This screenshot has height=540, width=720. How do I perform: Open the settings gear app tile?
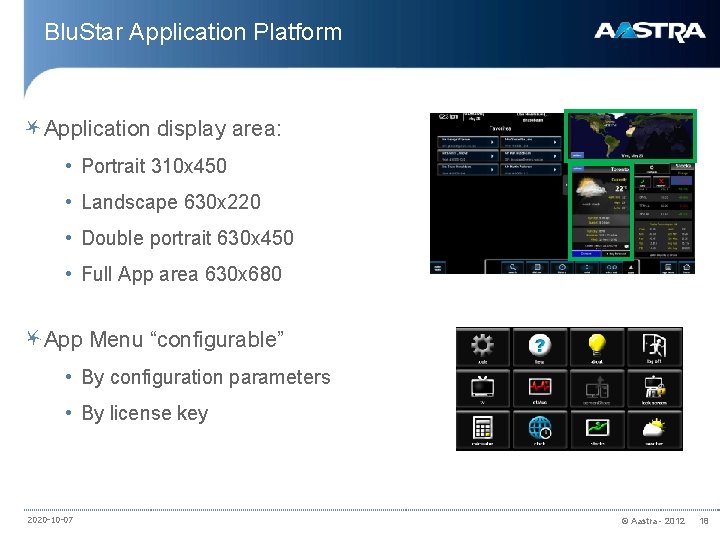point(483,347)
